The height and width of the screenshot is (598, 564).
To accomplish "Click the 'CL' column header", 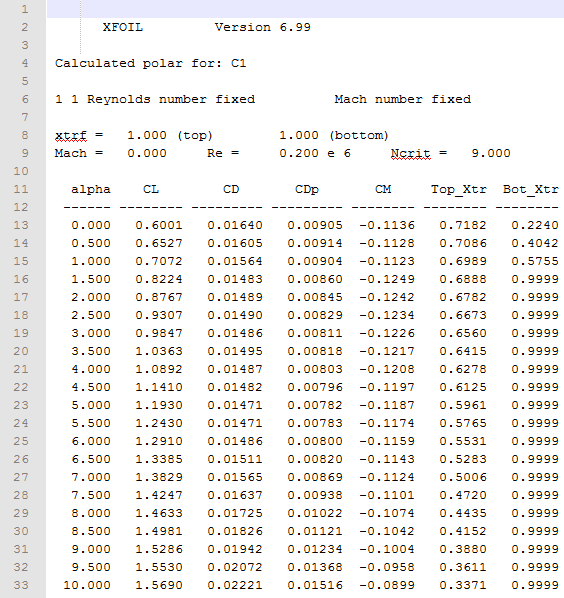I will pyautogui.click(x=151, y=190).
